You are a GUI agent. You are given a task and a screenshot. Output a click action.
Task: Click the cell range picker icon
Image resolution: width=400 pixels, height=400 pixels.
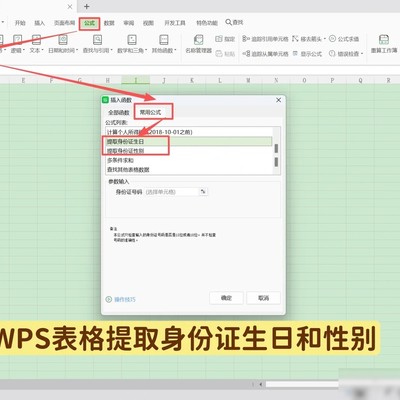(x=203, y=192)
